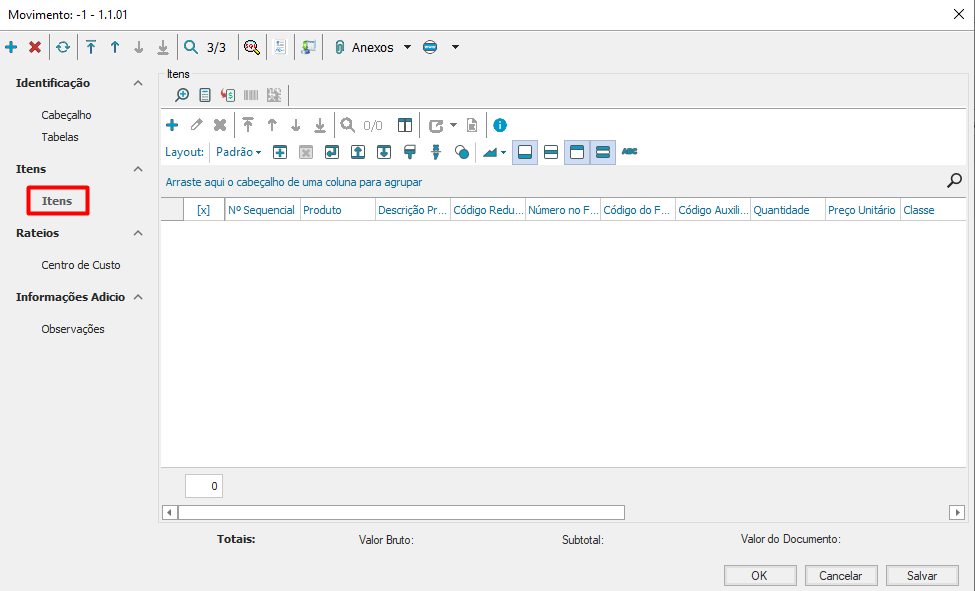Viewport: 975px width, 591px height.
Task: Click the blue plus icon in the Itens toolbar
Action: coord(172,125)
